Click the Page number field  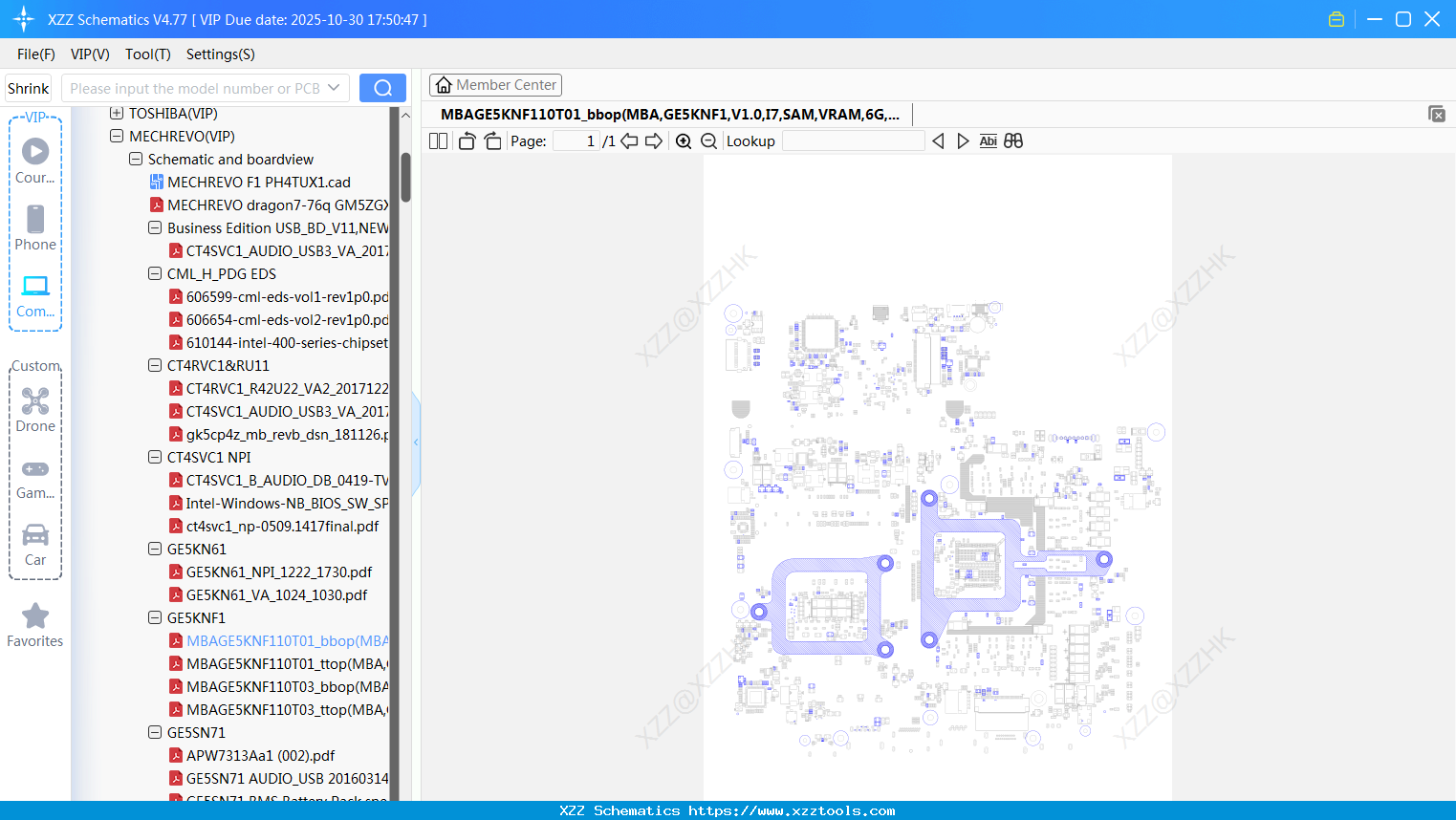click(x=576, y=141)
